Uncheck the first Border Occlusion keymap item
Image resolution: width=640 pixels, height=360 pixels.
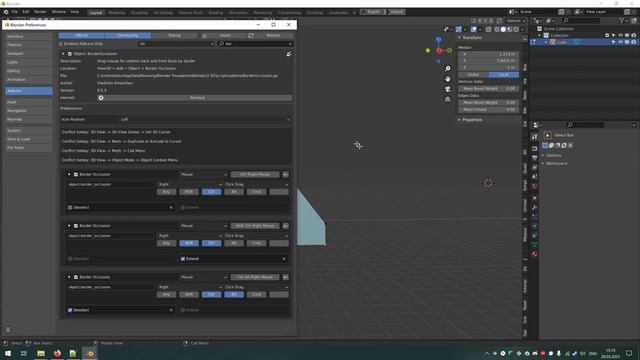pyautogui.click(x=76, y=174)
